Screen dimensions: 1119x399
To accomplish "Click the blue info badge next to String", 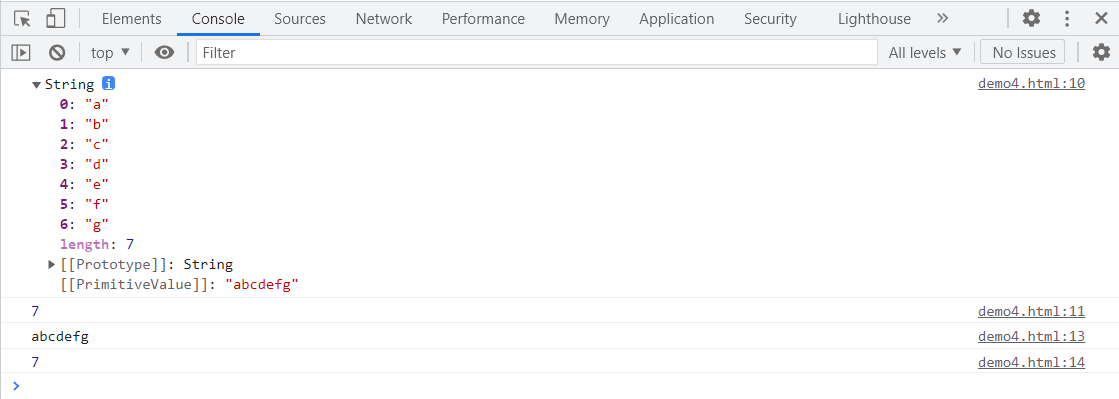I will [108, 84].
